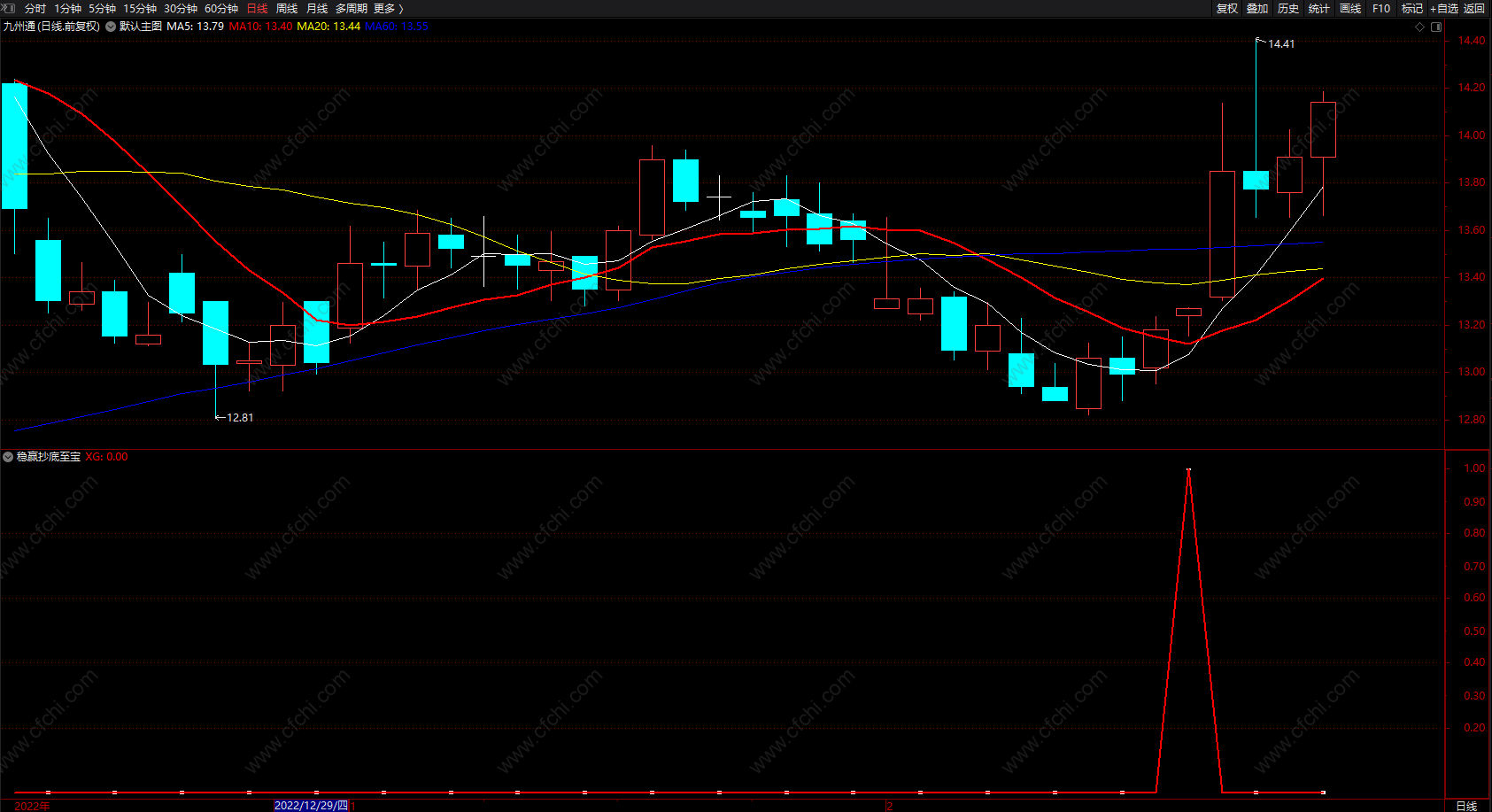Click the 统计 statistics button
Image resolution: width=1492 pixels, height=812 pixels.
[1319, 8]
